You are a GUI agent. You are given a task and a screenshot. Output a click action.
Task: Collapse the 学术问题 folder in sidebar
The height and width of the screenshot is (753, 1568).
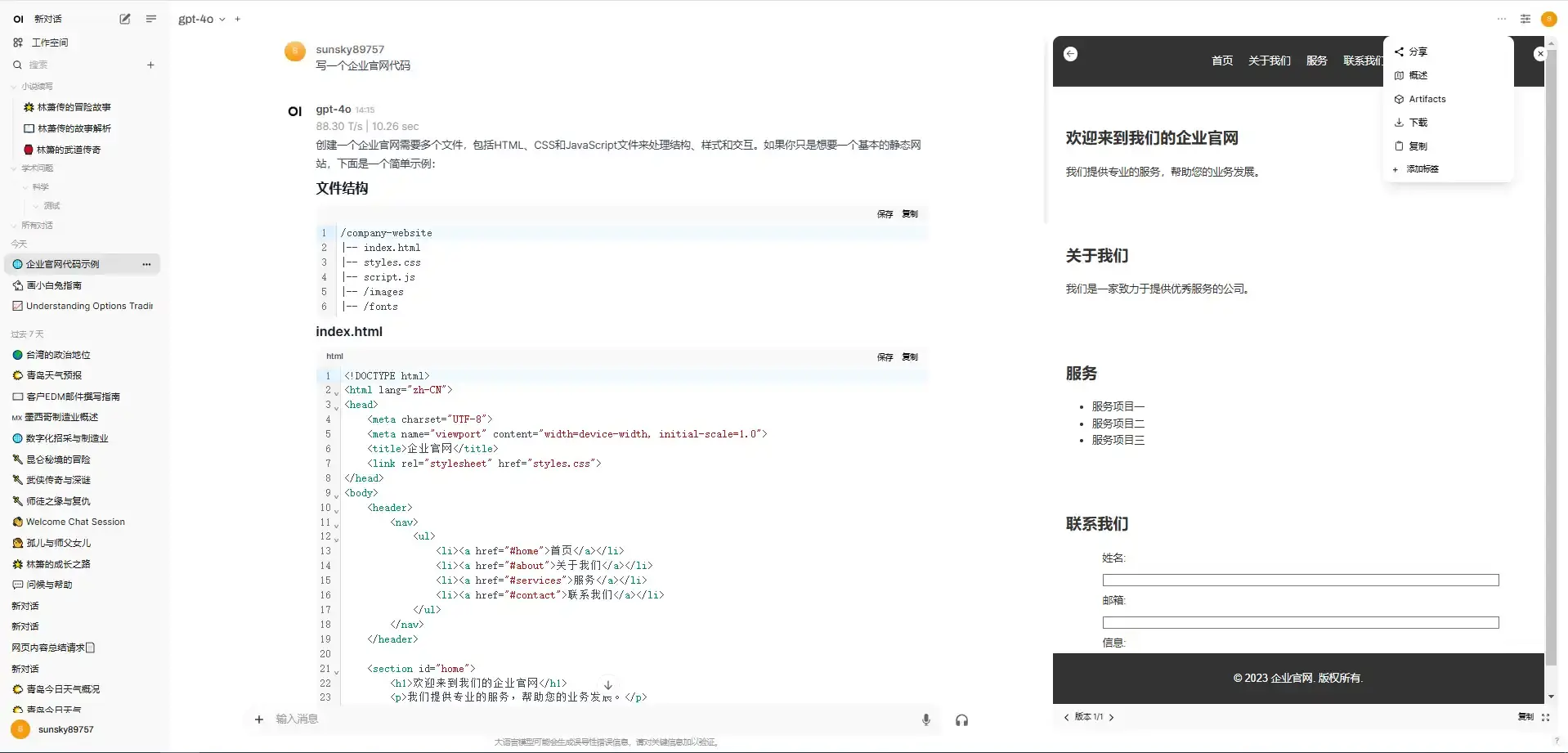coord(12,167)
